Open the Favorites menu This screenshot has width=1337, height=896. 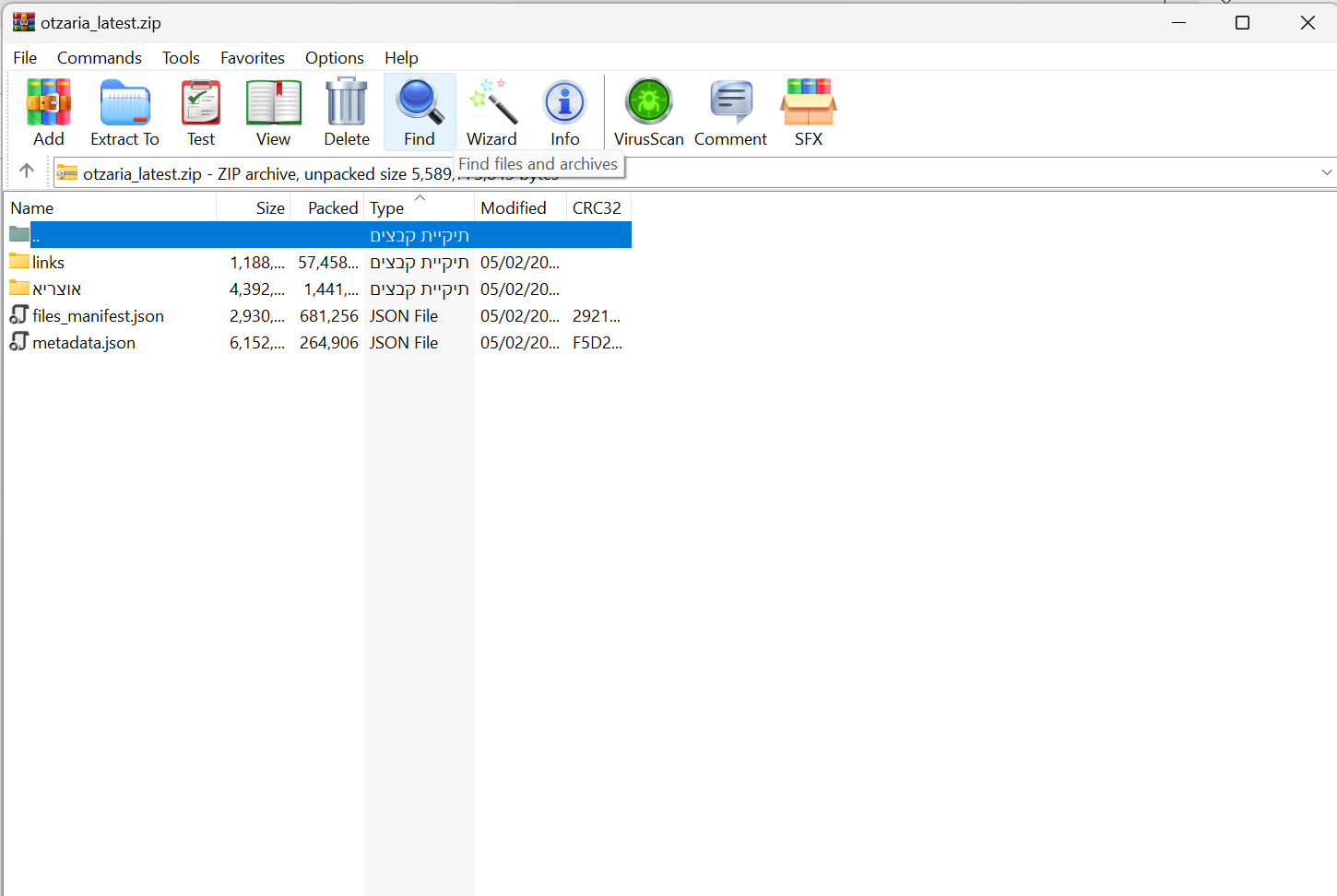pyautogui.click(x=252, y=58)
